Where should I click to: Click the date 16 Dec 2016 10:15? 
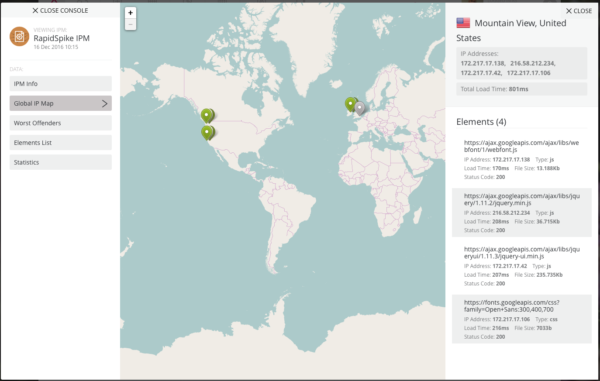(x=56, y=47)
